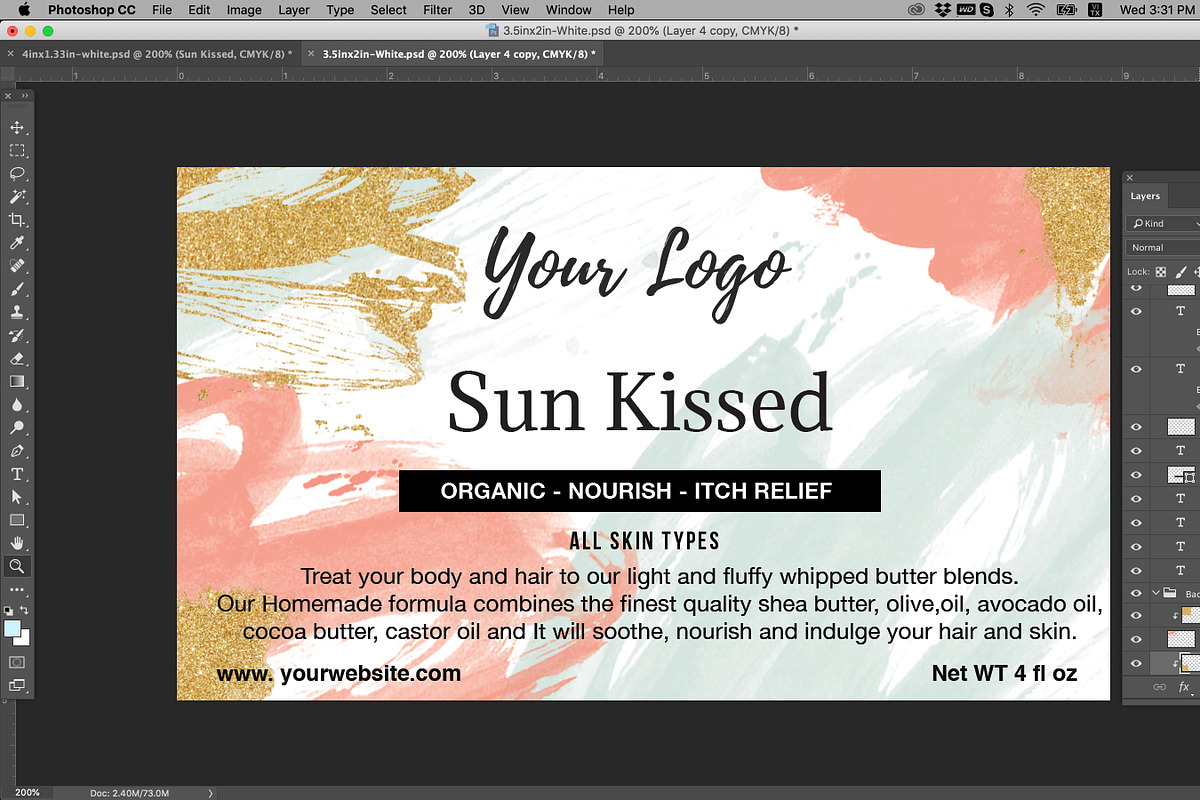Open the Kind layer filter dropdown
1200x800 pixels.
[x=1164, y=224]
